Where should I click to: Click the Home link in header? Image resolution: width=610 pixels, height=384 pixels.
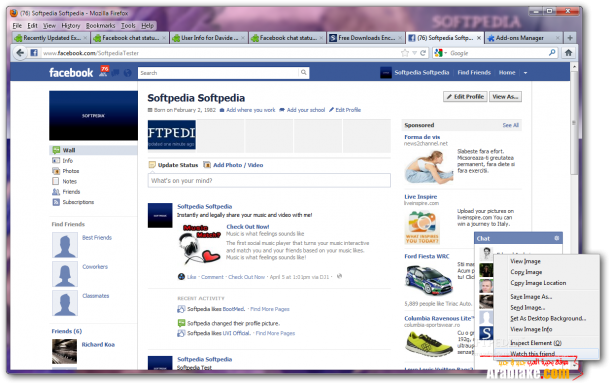pyautogui.click(x=507, y=72)
